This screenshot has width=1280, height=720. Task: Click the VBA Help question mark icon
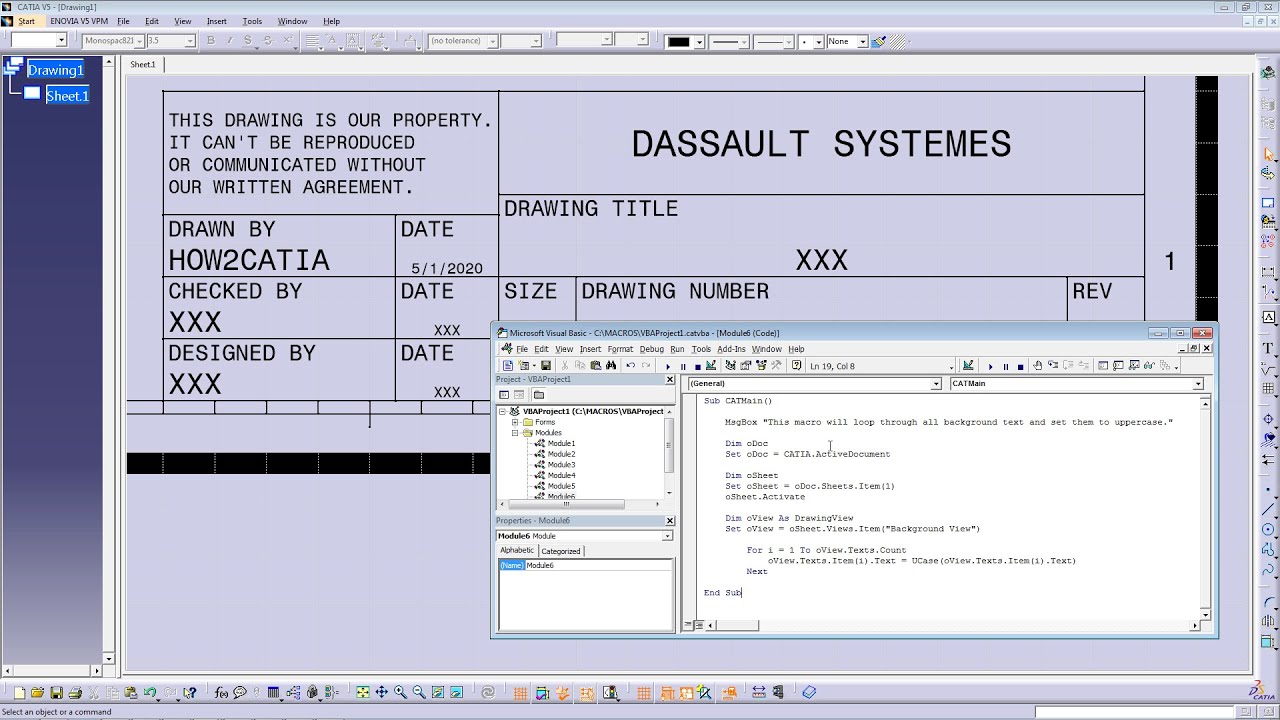[x=796, y=366]
